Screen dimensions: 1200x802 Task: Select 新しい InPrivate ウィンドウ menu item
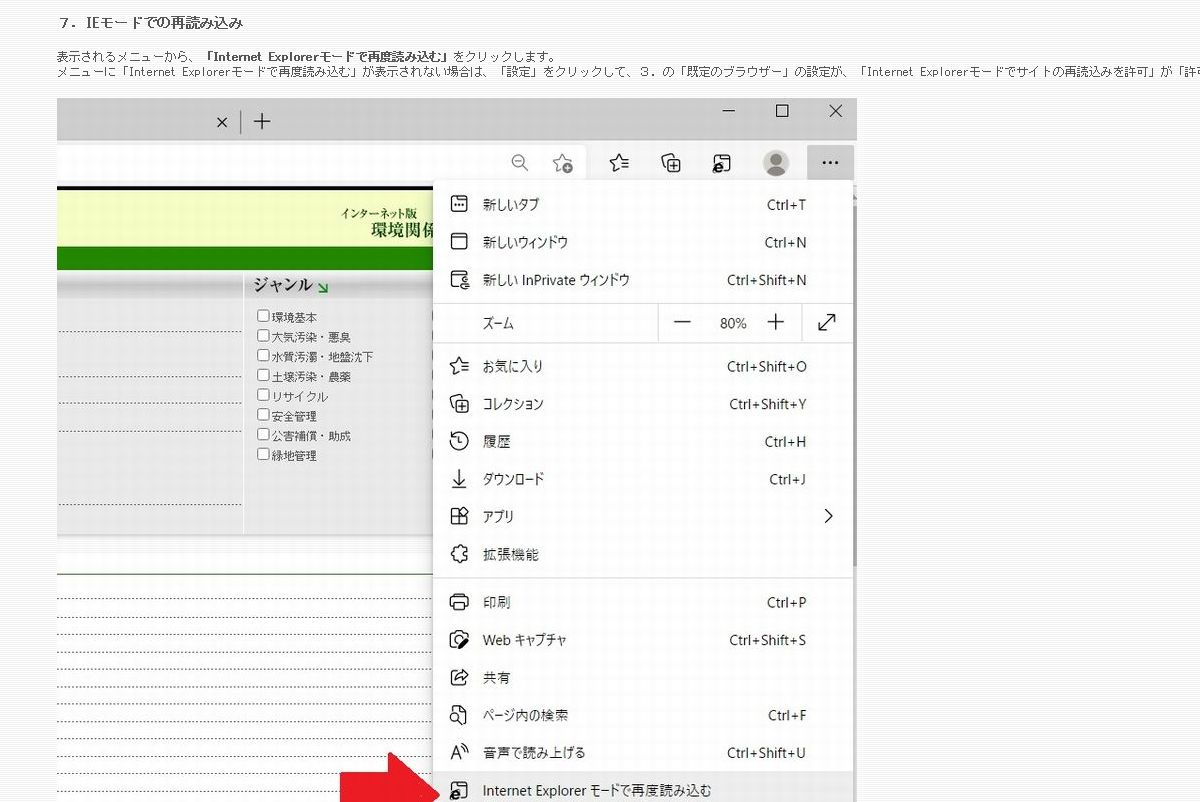tap(643, 280)
